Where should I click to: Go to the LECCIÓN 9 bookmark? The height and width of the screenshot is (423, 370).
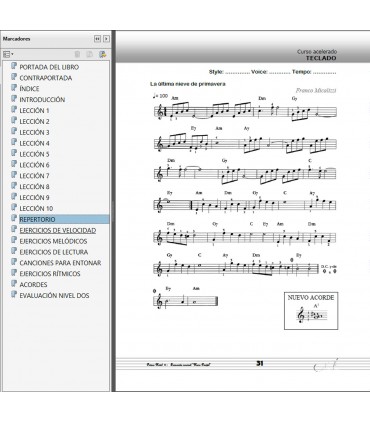pyautogui.click(x=34, y=198)
